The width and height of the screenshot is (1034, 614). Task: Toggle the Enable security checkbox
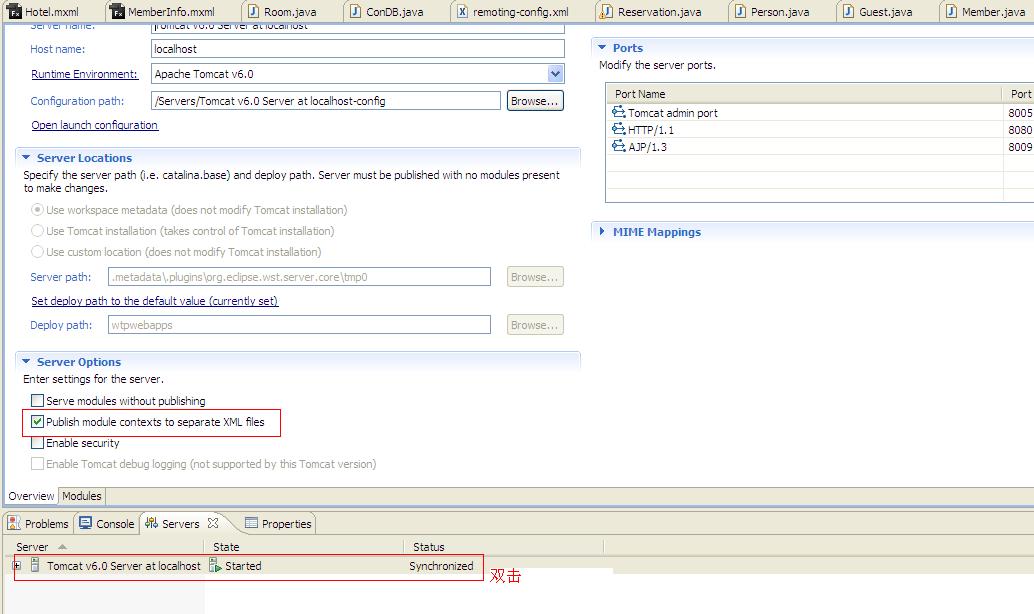[x=38, y=443]
